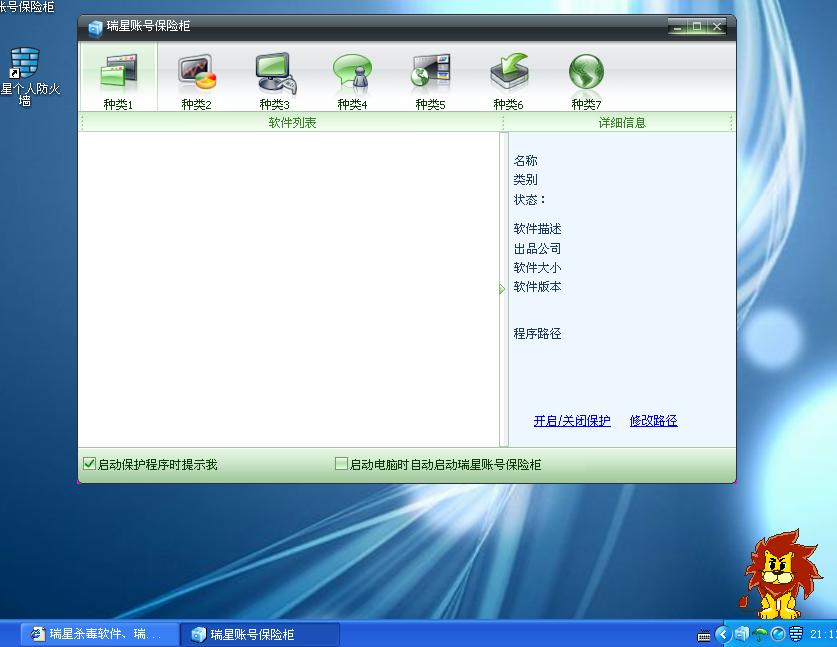This screenshot has height=647, width=837.
Task: Open the 种类7 globe category
Action: pos(586,75)
